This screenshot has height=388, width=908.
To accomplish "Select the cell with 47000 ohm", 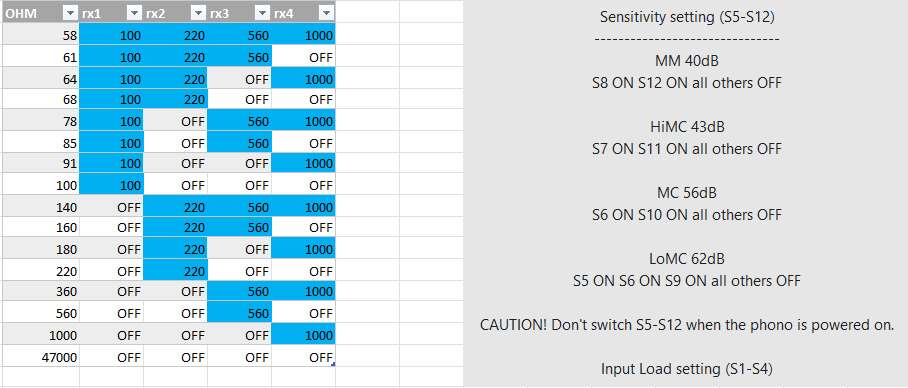I will point(40,357).
